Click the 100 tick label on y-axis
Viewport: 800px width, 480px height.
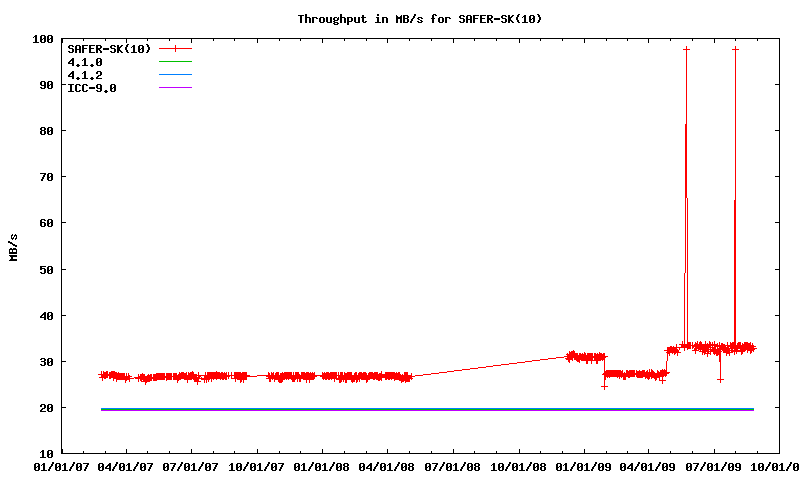tap(43, 39)
